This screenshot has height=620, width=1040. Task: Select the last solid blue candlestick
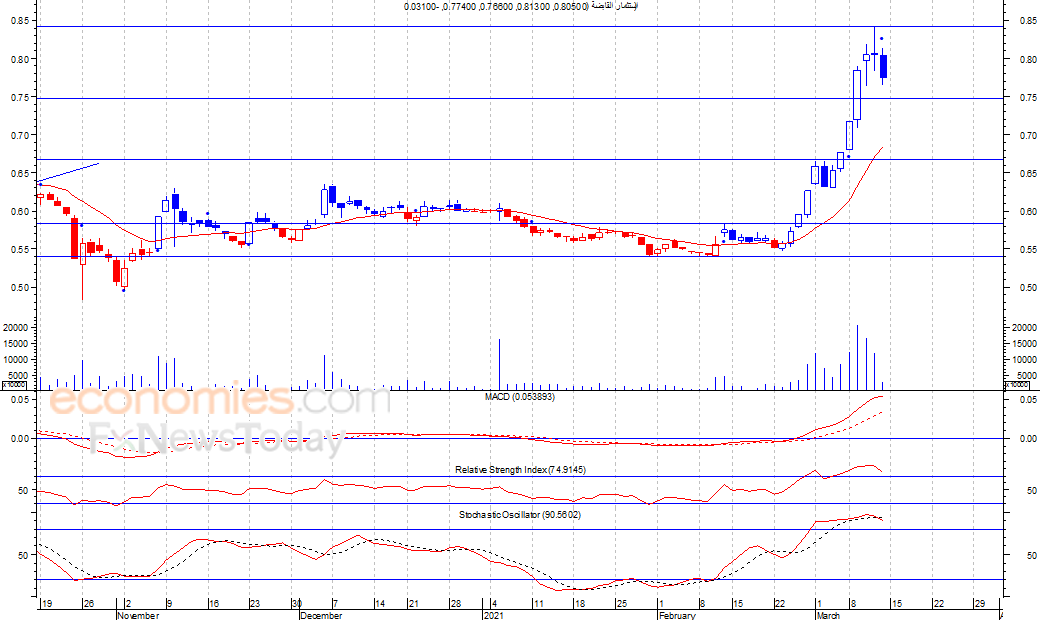coord(884,67)
